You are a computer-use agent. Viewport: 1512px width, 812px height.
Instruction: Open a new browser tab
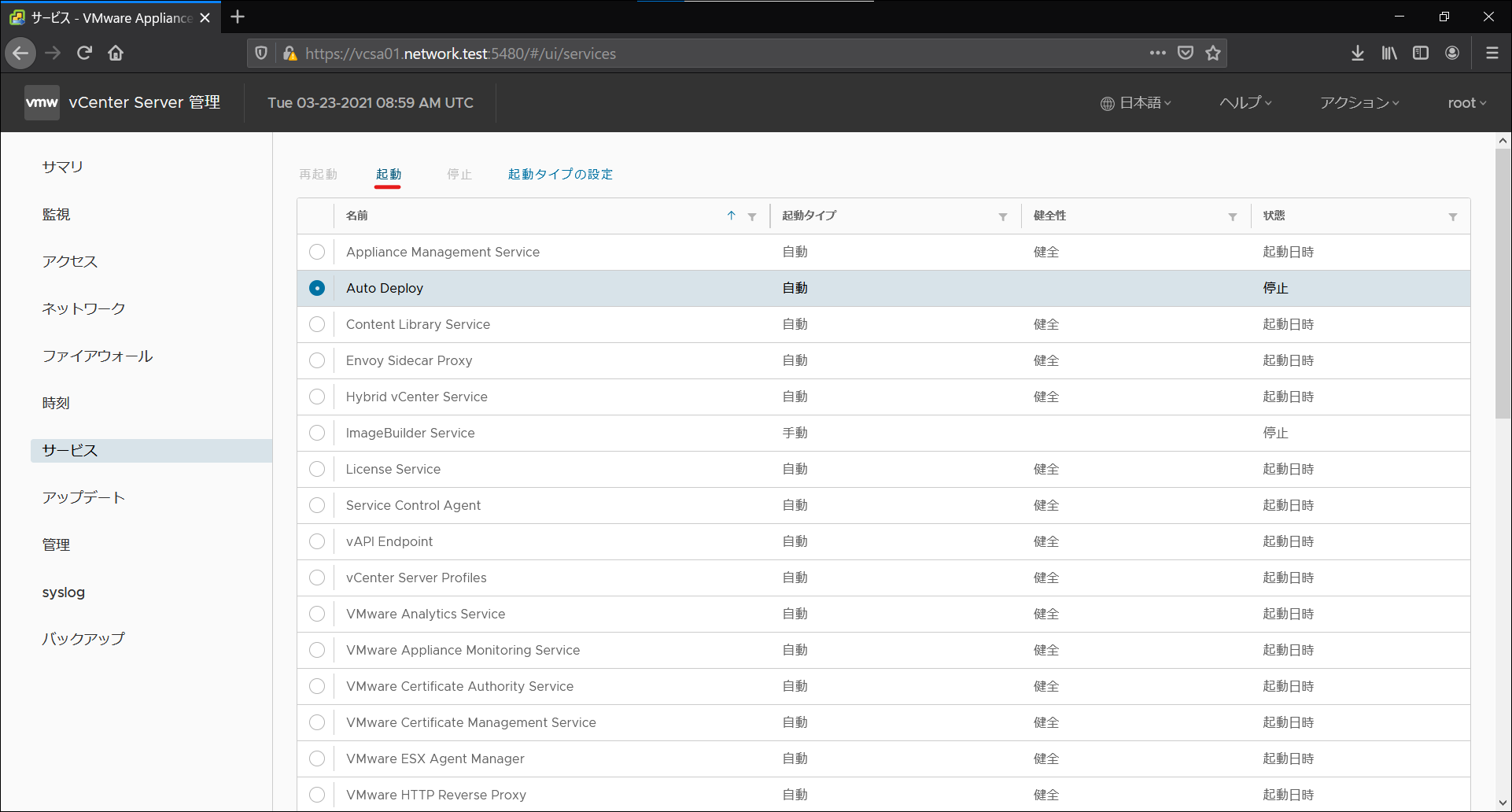tap(238, 17)
